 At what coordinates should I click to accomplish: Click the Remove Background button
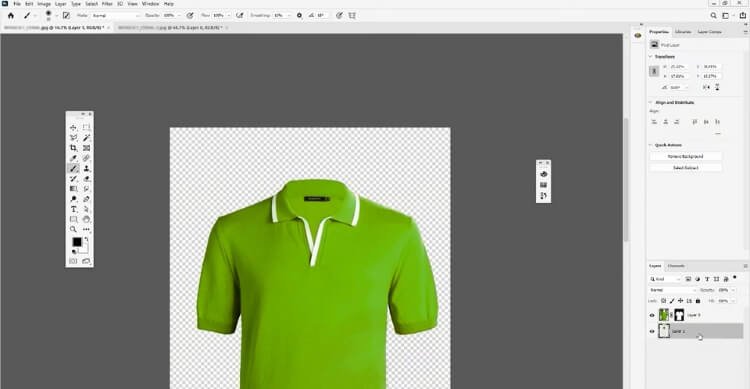tap(685, 156)
